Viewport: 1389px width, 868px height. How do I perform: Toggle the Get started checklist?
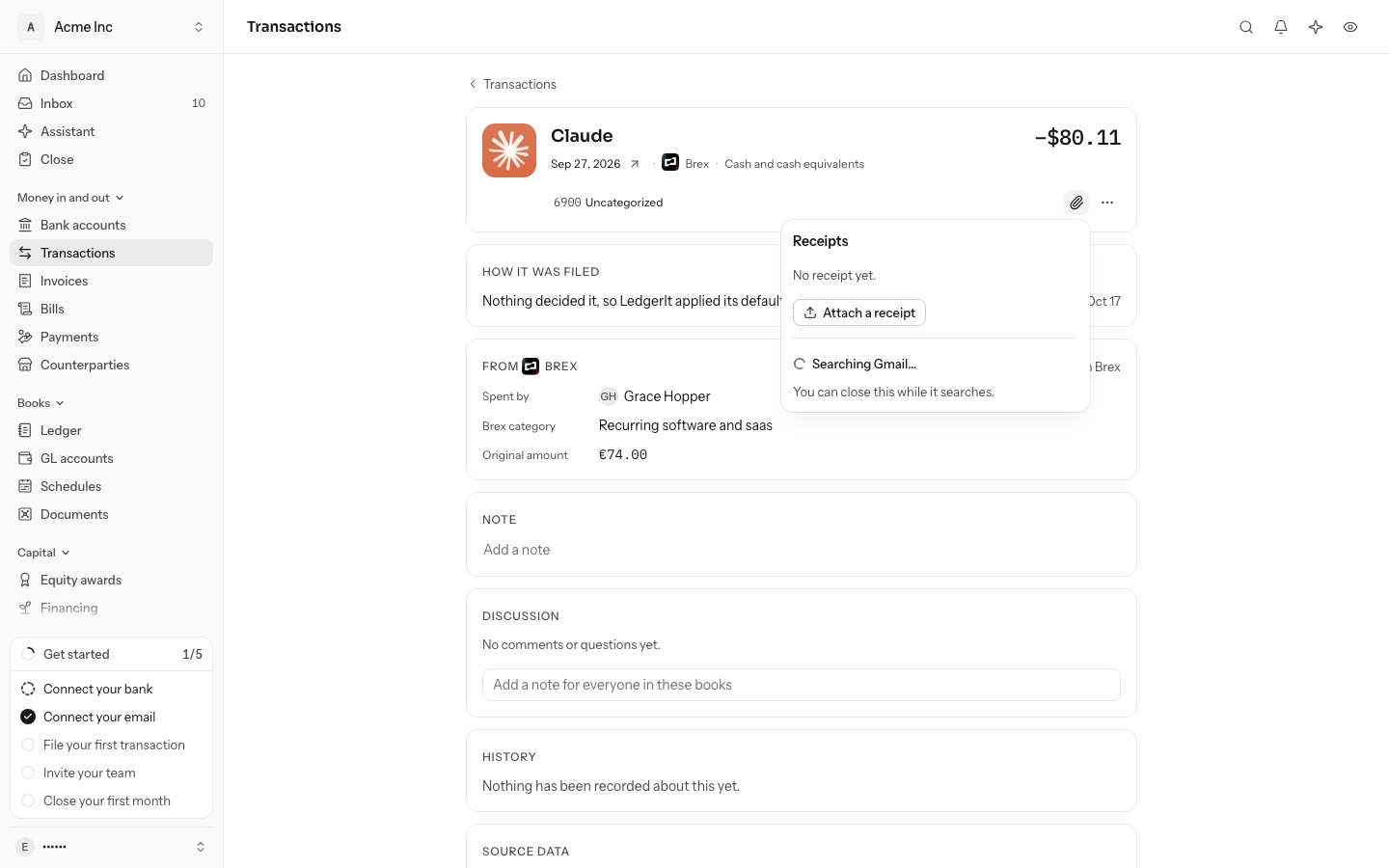[112, 654]
